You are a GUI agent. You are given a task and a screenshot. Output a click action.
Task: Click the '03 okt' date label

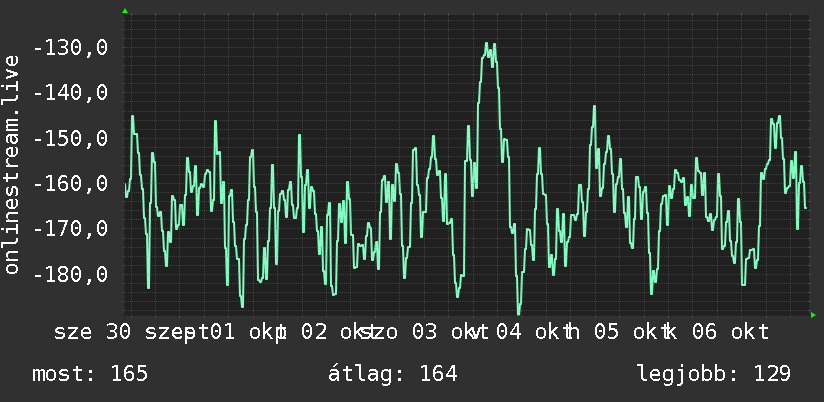click(449, 332)
